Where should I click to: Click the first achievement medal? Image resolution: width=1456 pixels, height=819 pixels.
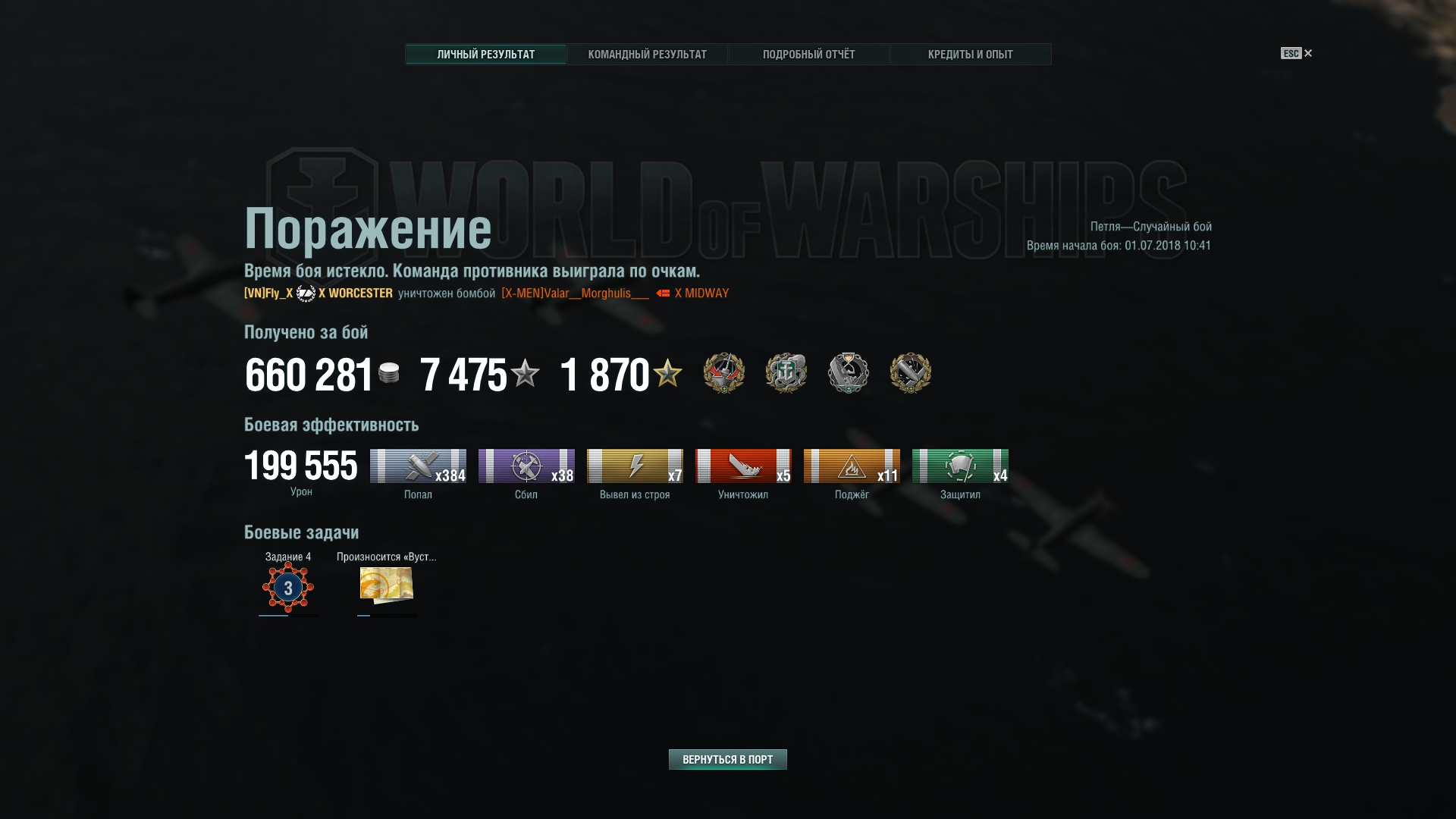(x=724, y=372)
